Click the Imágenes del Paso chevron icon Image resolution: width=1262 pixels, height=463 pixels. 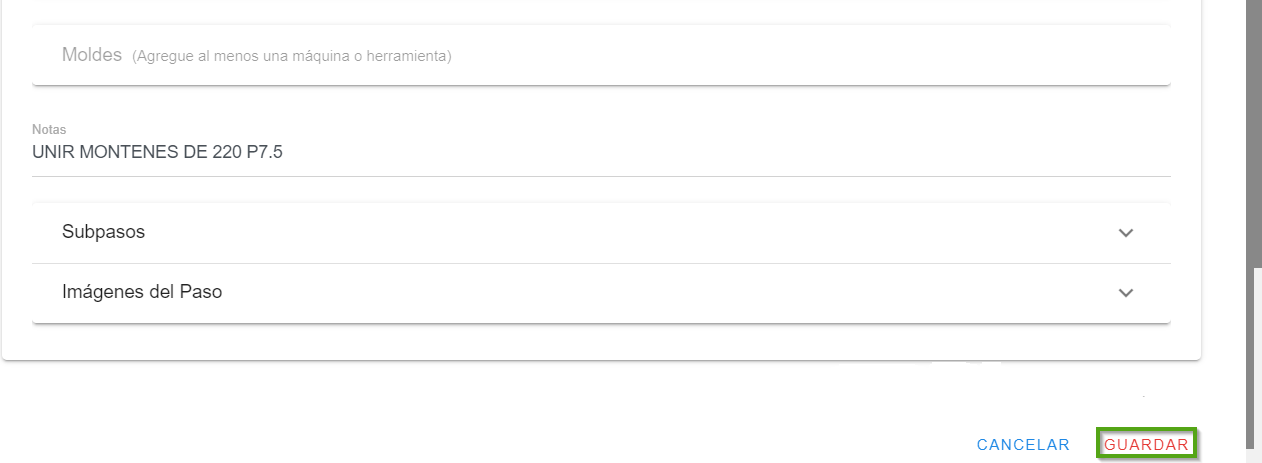click(1126, 293)
